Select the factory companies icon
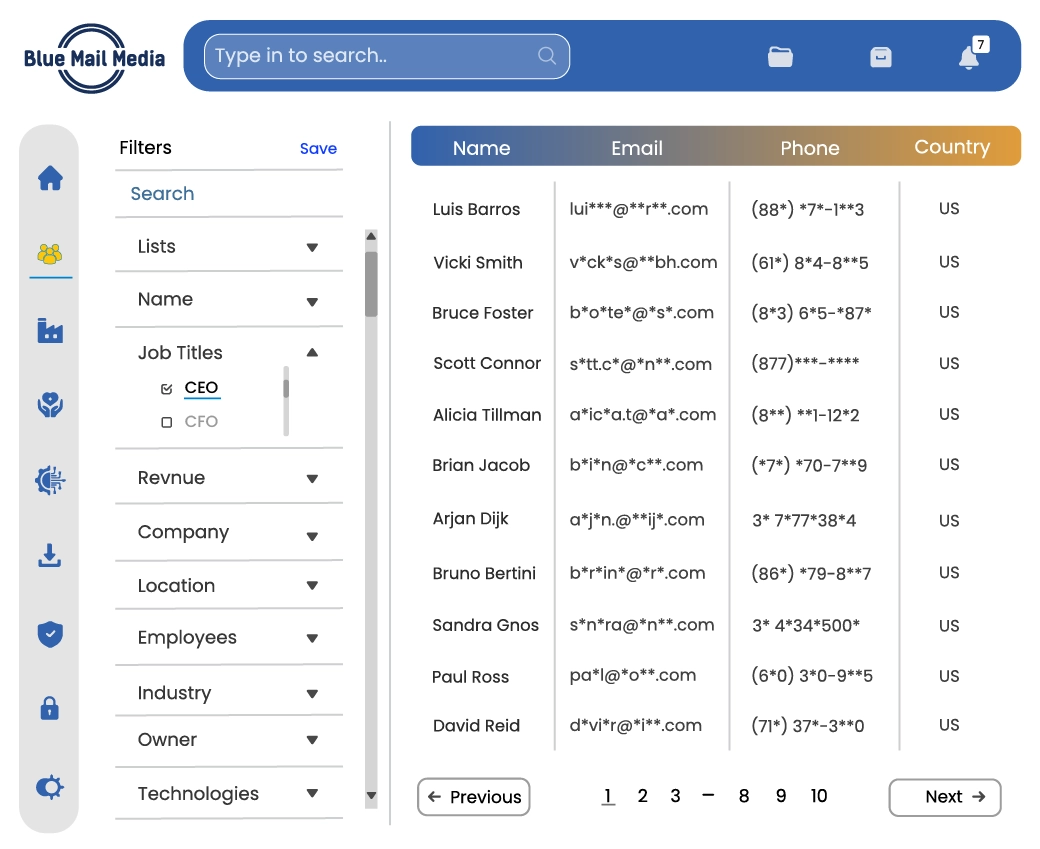The image size is (1040, 849). point(50,330)
